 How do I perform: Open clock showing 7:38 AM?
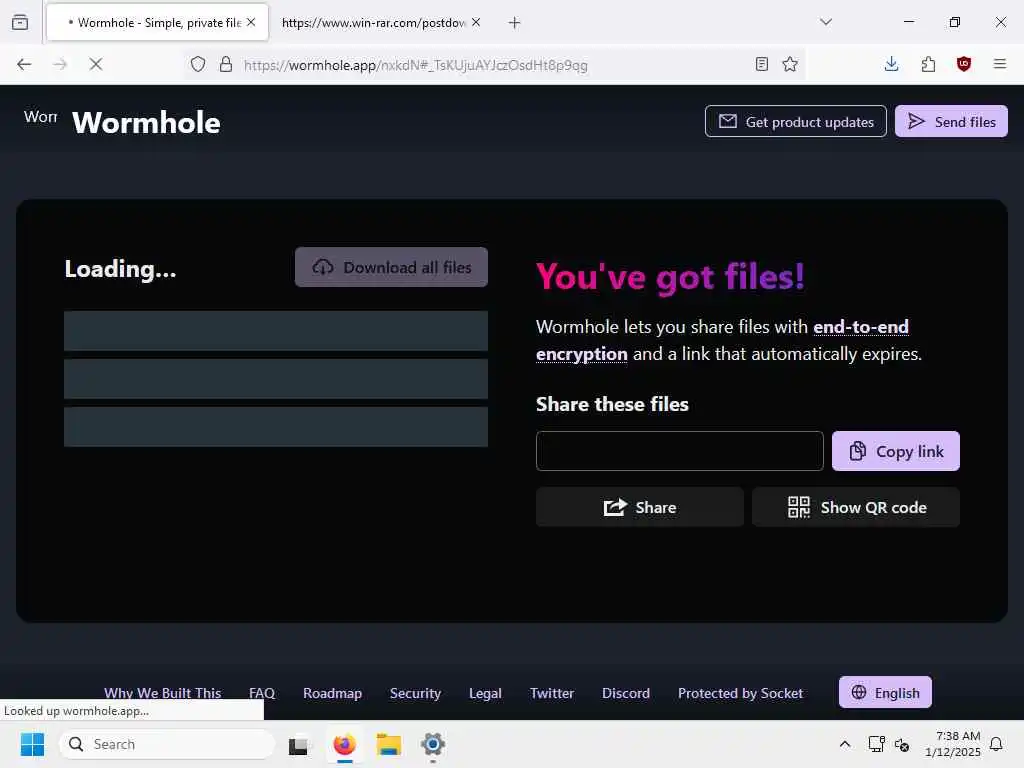coord(953,744)
